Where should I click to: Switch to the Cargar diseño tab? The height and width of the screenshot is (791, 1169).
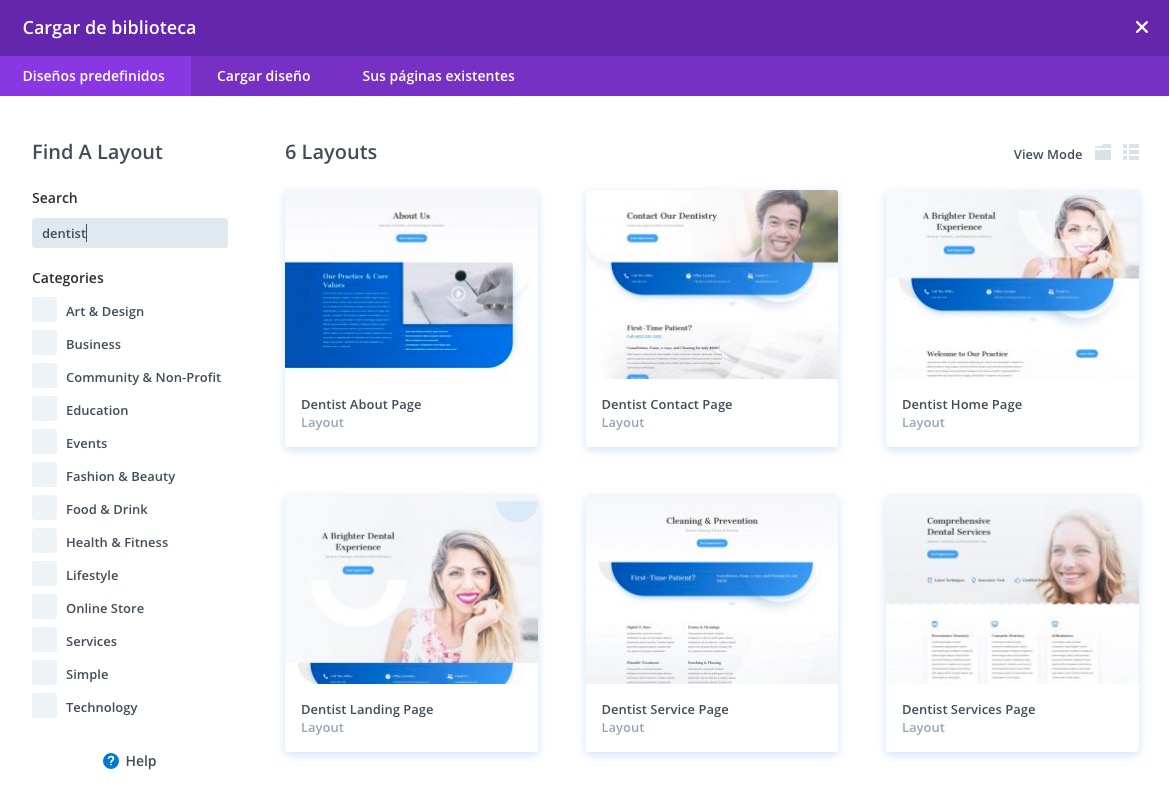[264, 76]
